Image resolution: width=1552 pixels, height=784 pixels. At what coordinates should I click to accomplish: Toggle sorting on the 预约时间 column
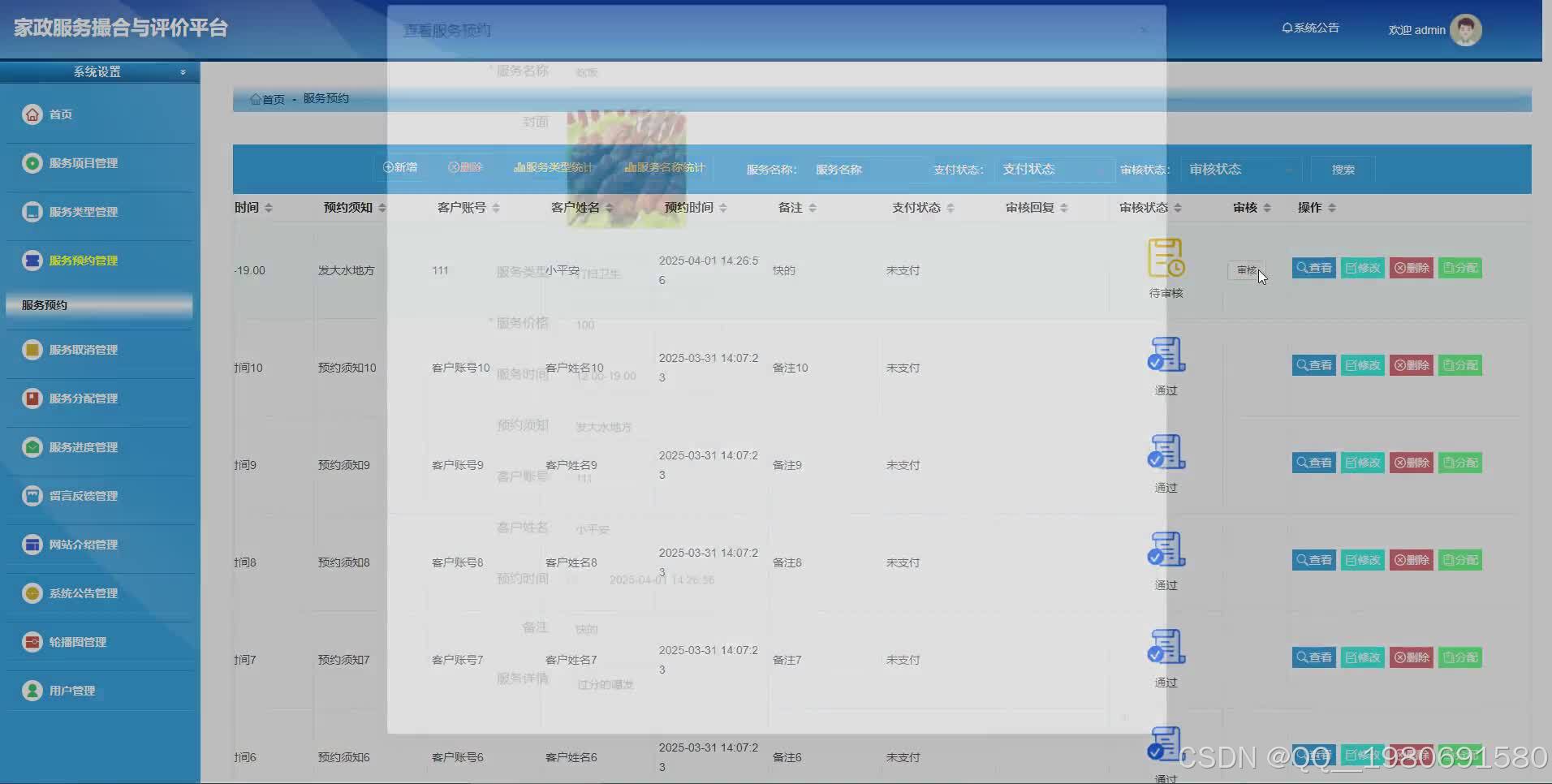(x=723, y=207)
